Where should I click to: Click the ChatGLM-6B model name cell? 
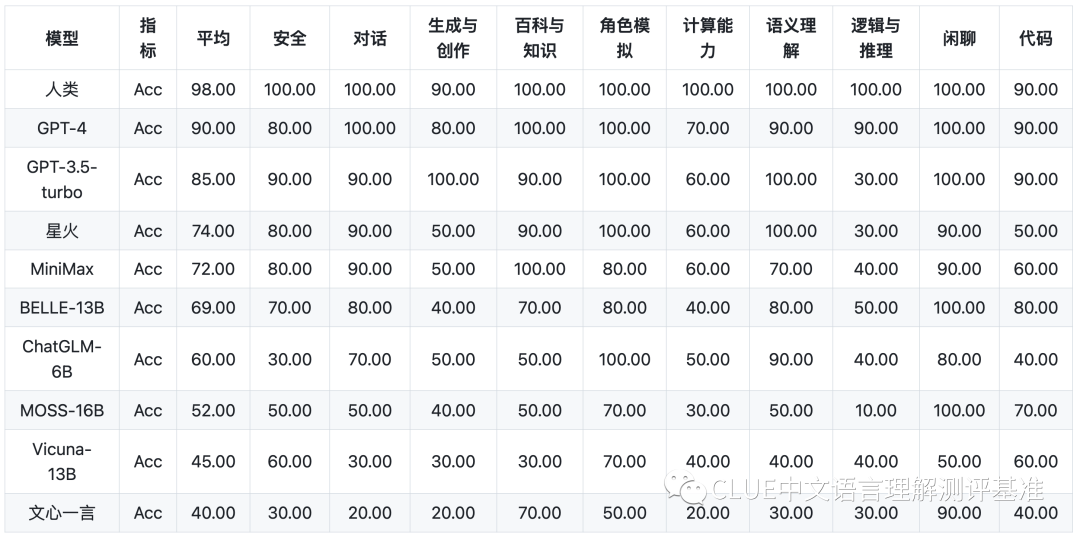click(x=62, y=359)
